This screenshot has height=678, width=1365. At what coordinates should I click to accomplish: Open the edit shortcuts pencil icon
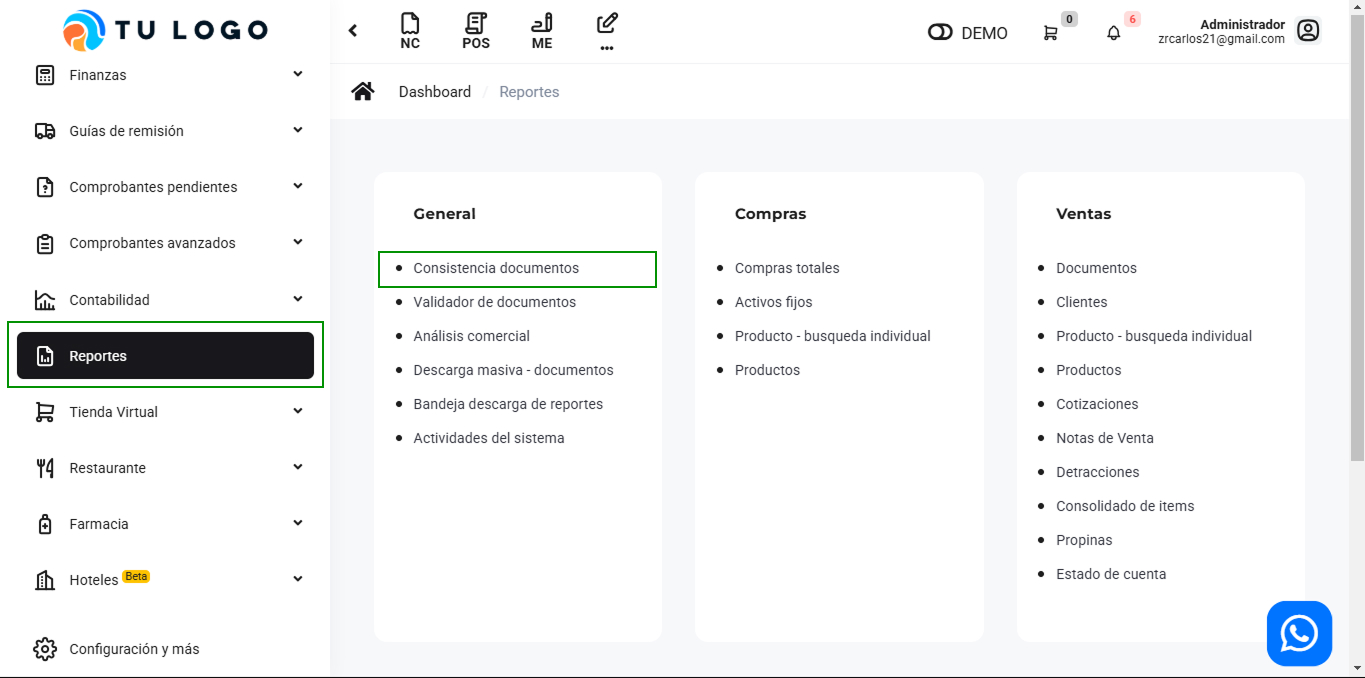tap(606, 24)
